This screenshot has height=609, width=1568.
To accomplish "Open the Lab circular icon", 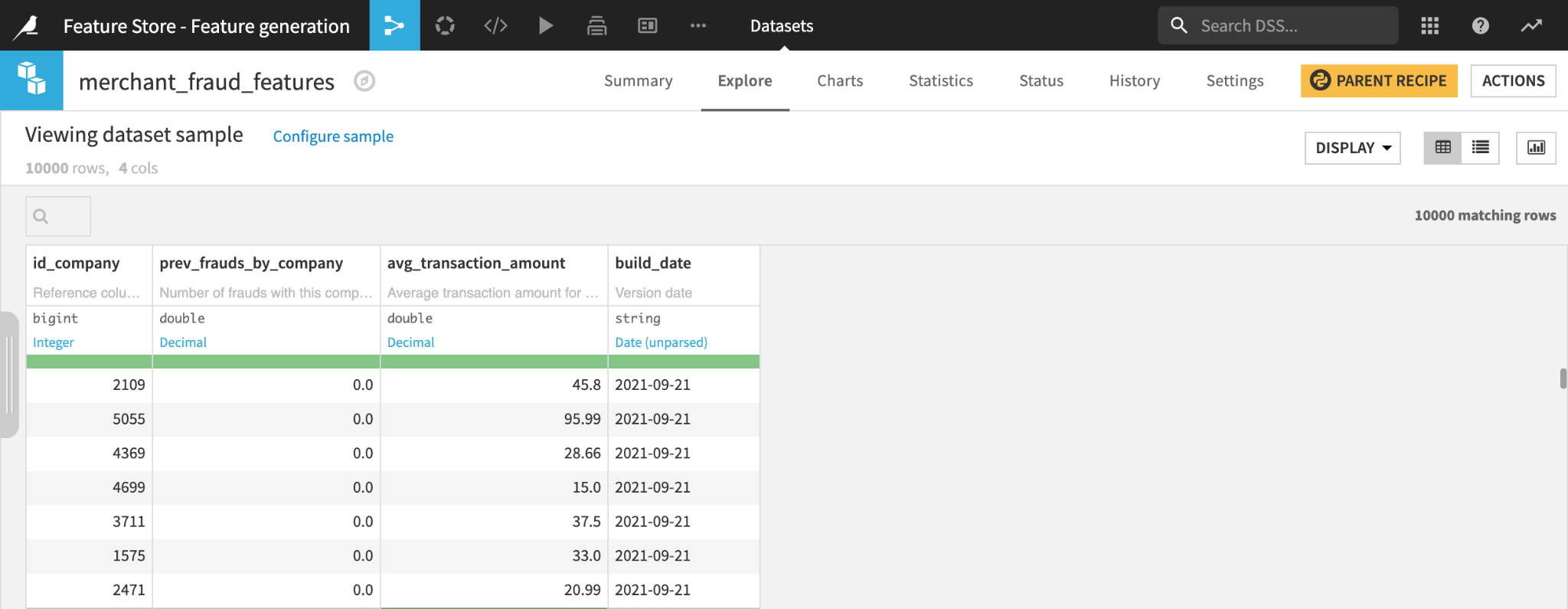I will tap(445, 25).
